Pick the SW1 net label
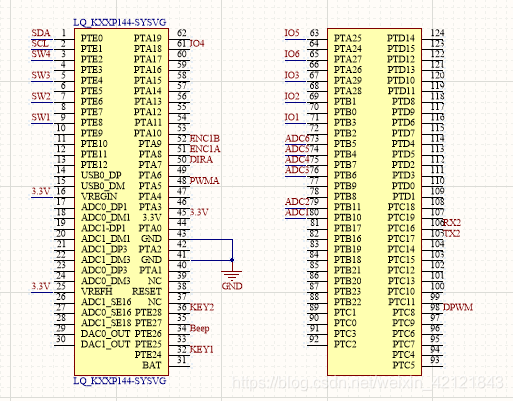 coord(41,117)
